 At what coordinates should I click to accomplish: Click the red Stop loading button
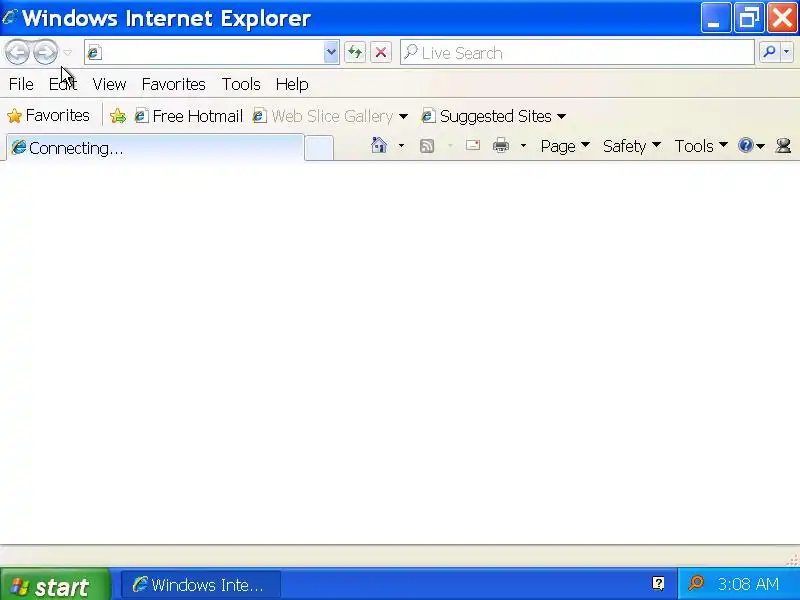point(381,52)
